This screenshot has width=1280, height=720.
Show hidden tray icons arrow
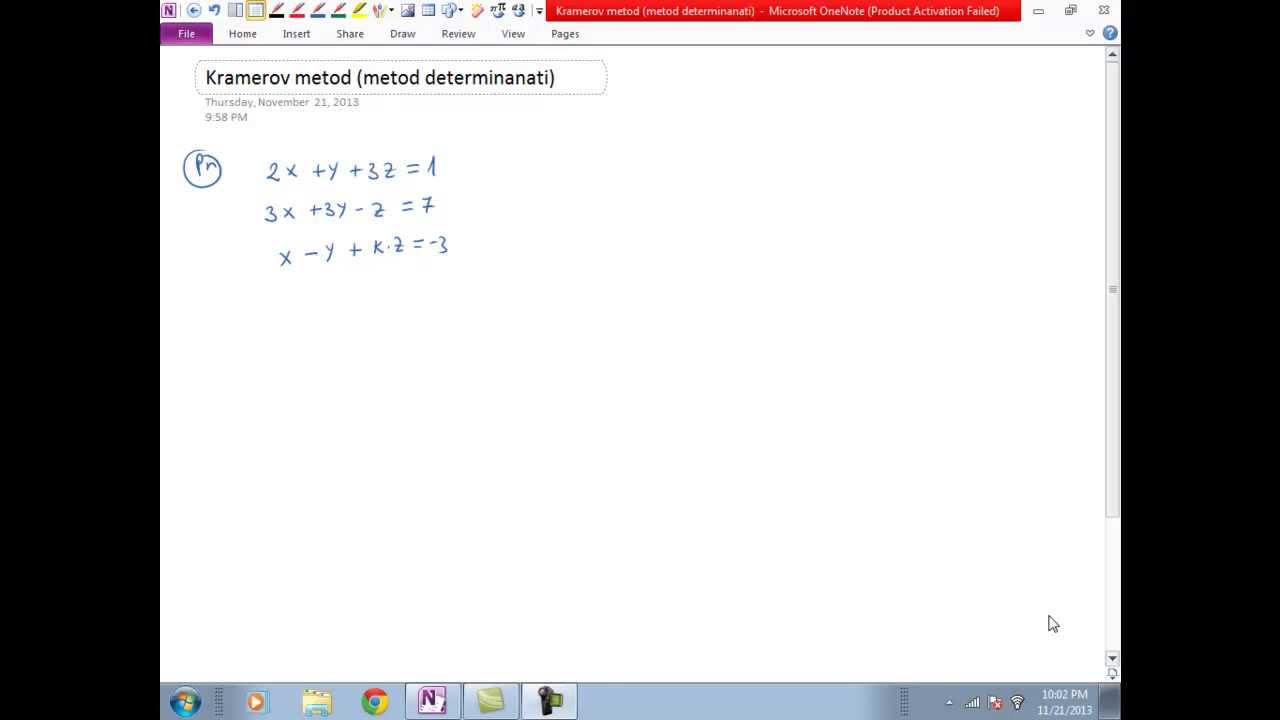tap(949, 703)
